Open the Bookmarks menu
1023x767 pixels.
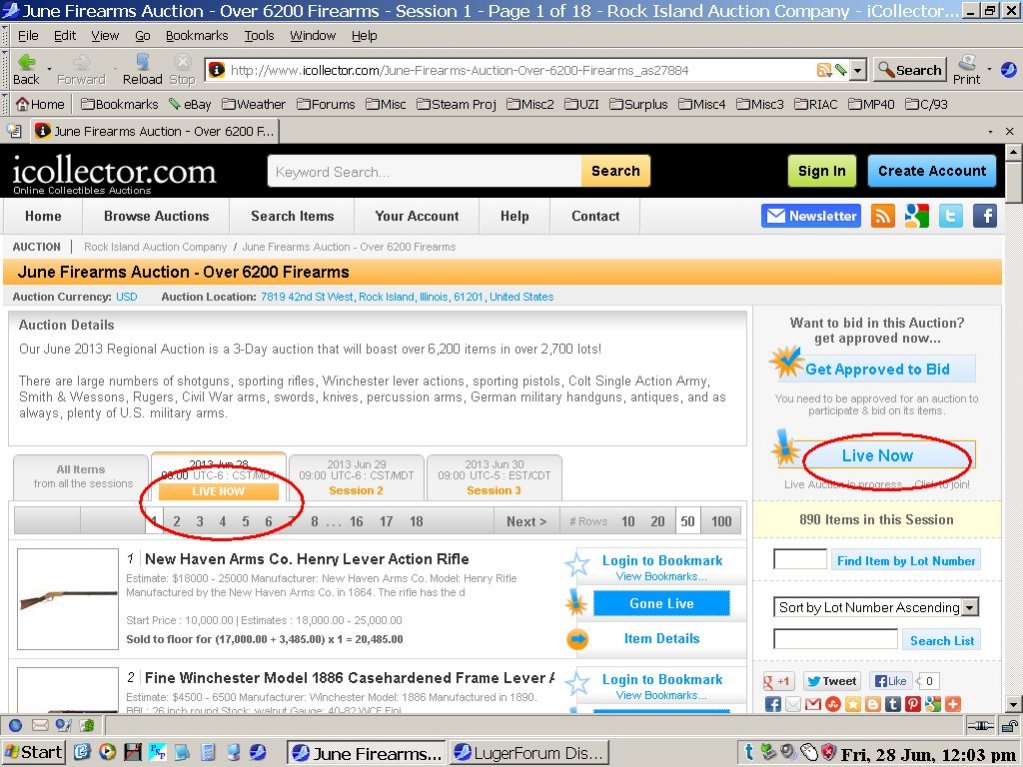(x=196, y=36)
